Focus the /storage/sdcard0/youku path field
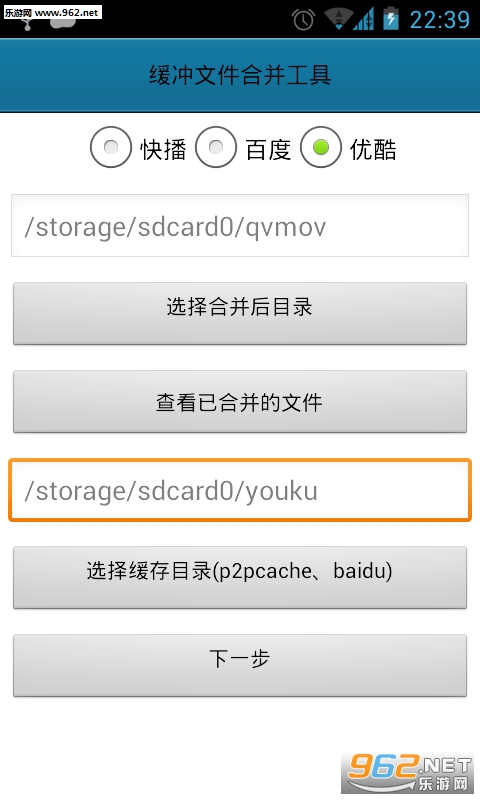Screen dimensions: 480x800 (x=240, y=490)
